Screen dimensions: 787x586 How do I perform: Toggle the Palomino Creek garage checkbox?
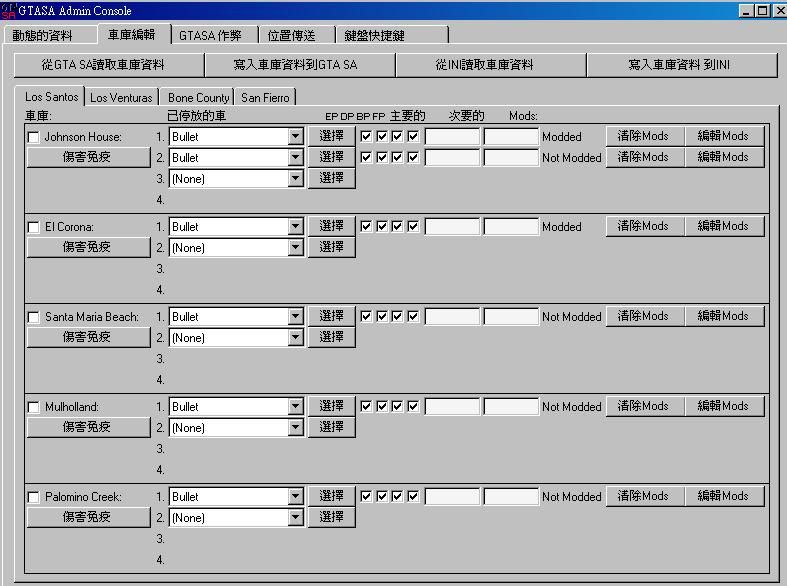[33, 497]
